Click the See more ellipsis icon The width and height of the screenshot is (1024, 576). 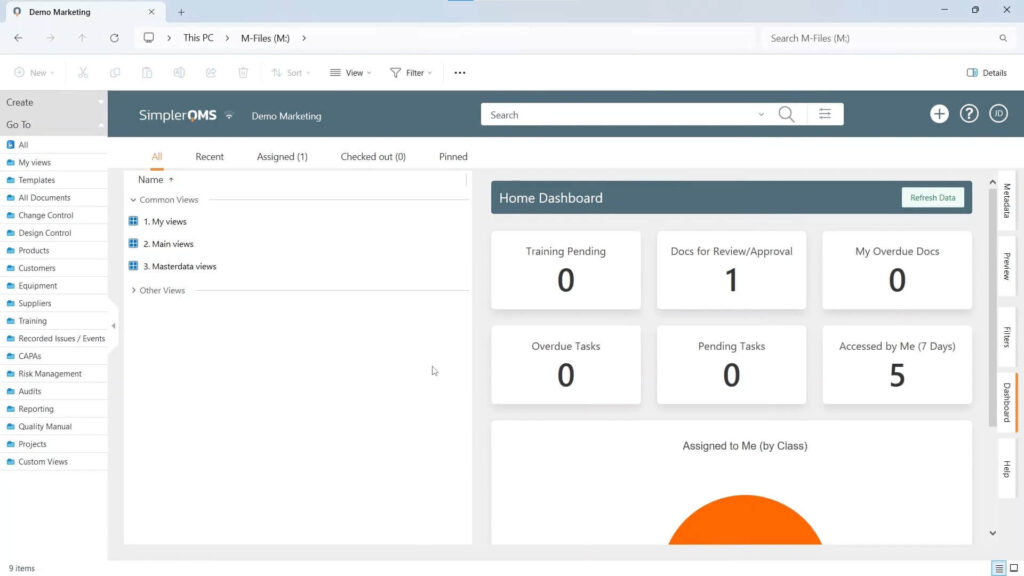460,73
